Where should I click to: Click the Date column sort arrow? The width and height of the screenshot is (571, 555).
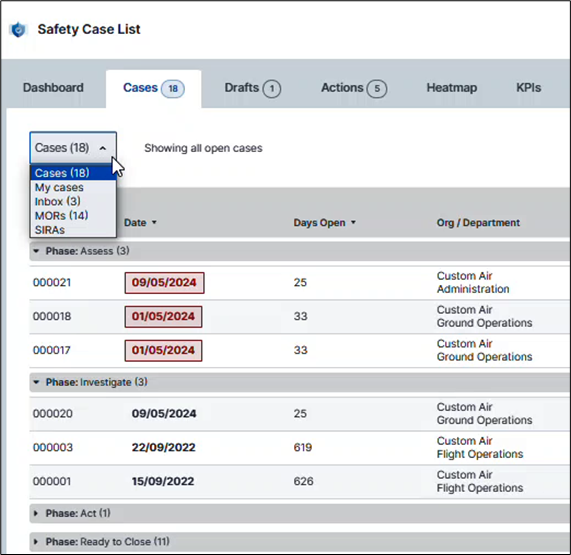154,223
